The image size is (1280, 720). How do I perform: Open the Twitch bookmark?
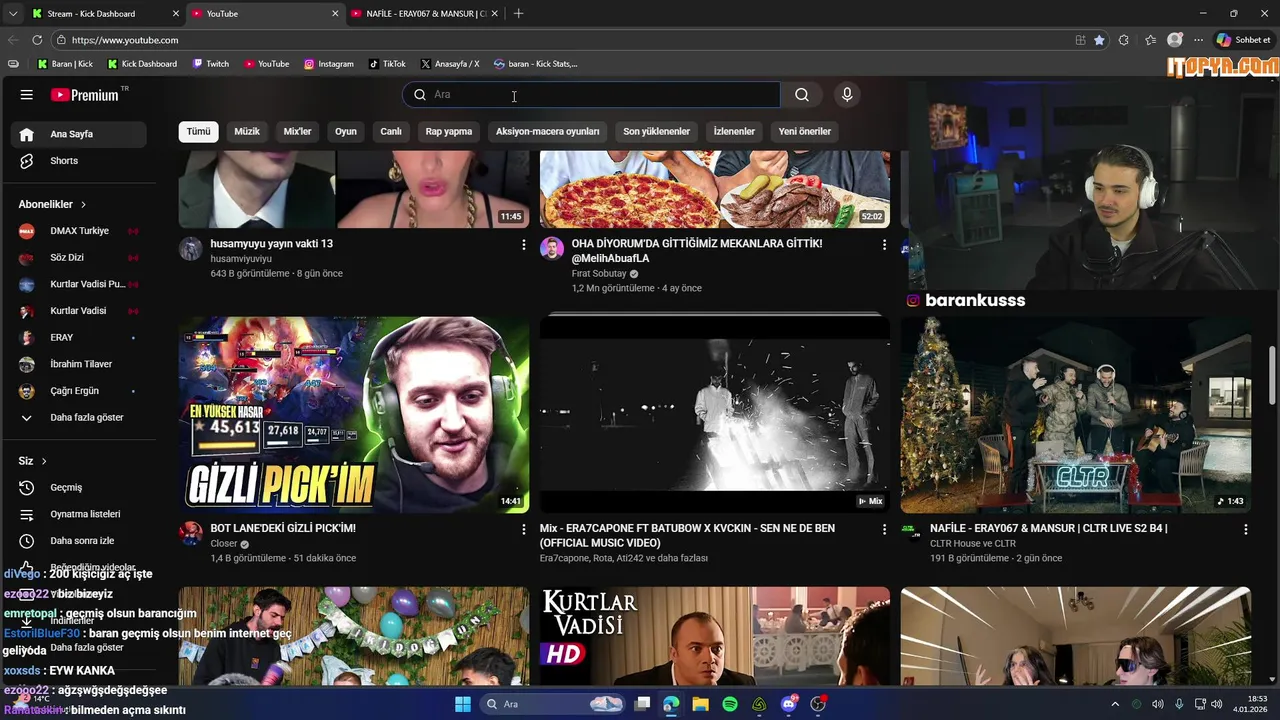click(x=210, y=64)
